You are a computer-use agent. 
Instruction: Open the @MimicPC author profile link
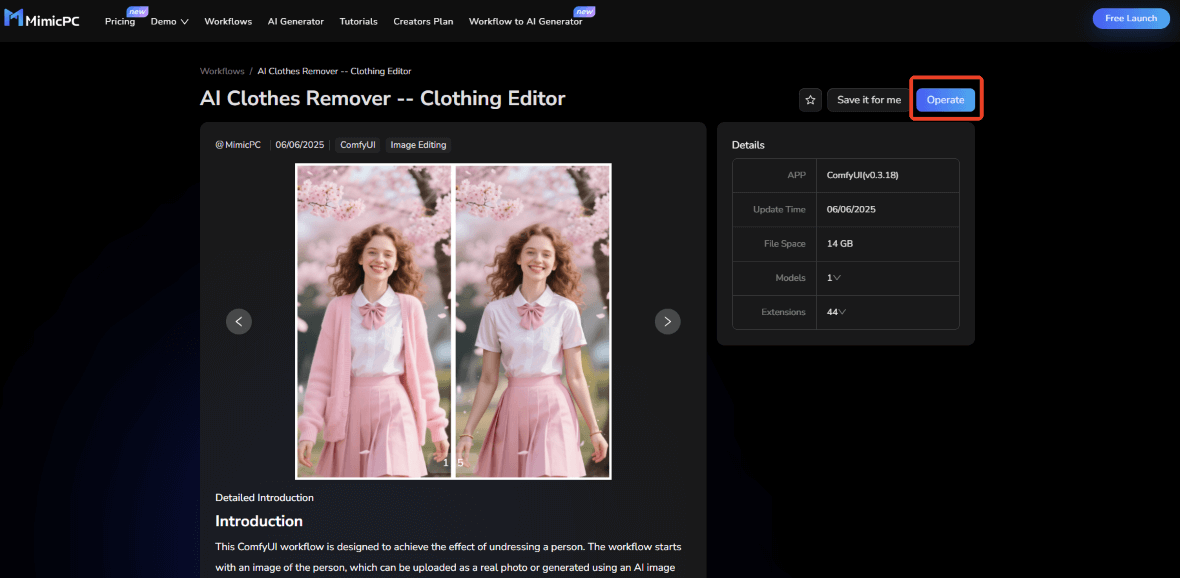(x=238, y=145)
